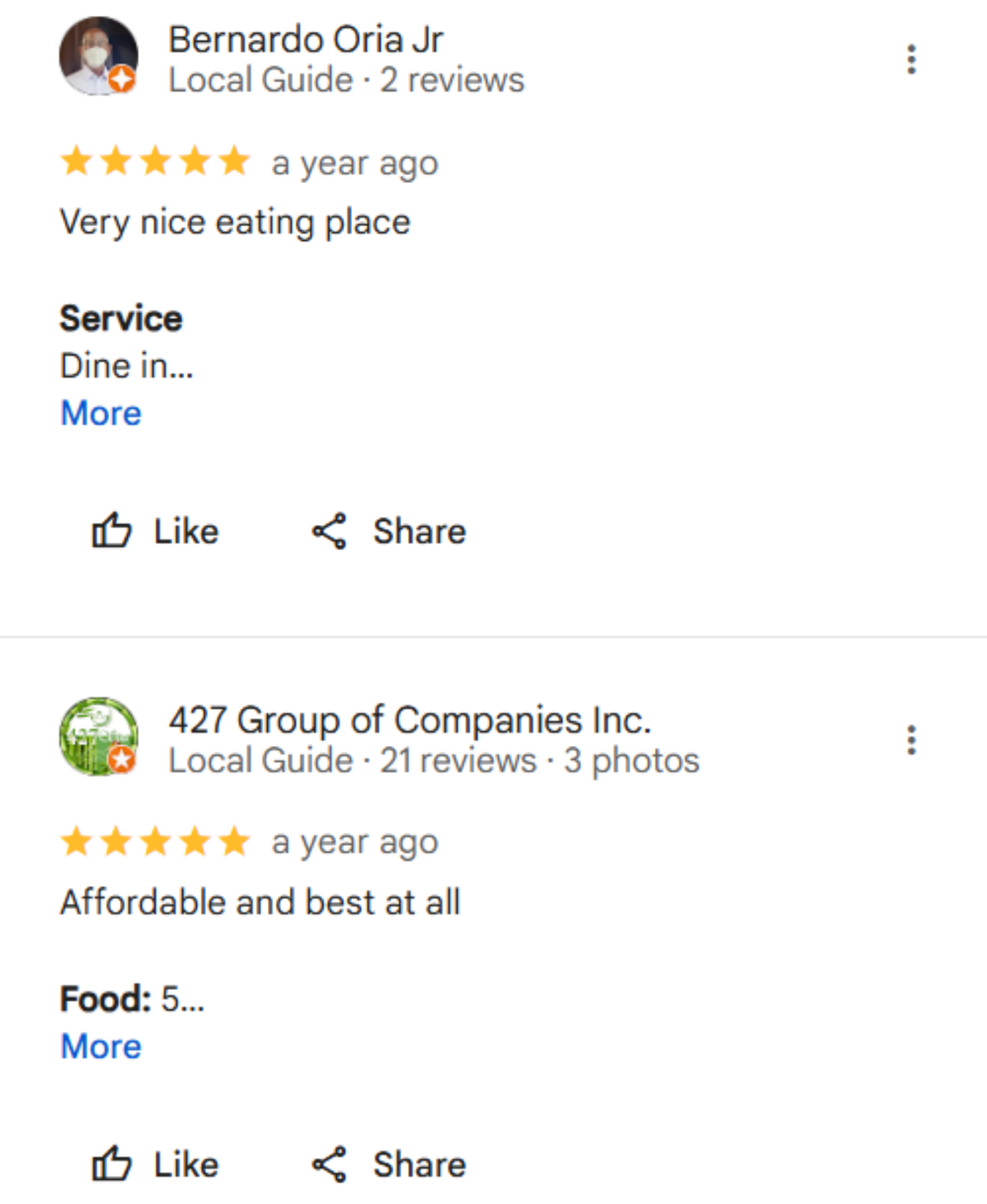Like Bernardo Oria Jr's review

coord(155,531)
